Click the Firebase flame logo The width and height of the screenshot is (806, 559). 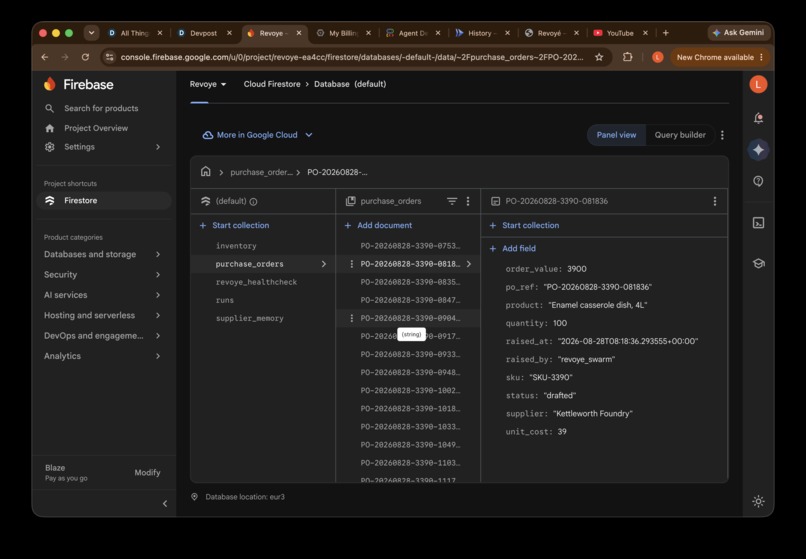point(49,84)
